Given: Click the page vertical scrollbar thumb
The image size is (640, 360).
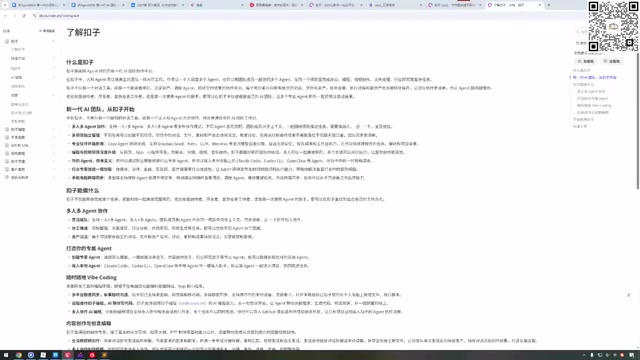Looking at the screenshot, I should tap(638, 121).
